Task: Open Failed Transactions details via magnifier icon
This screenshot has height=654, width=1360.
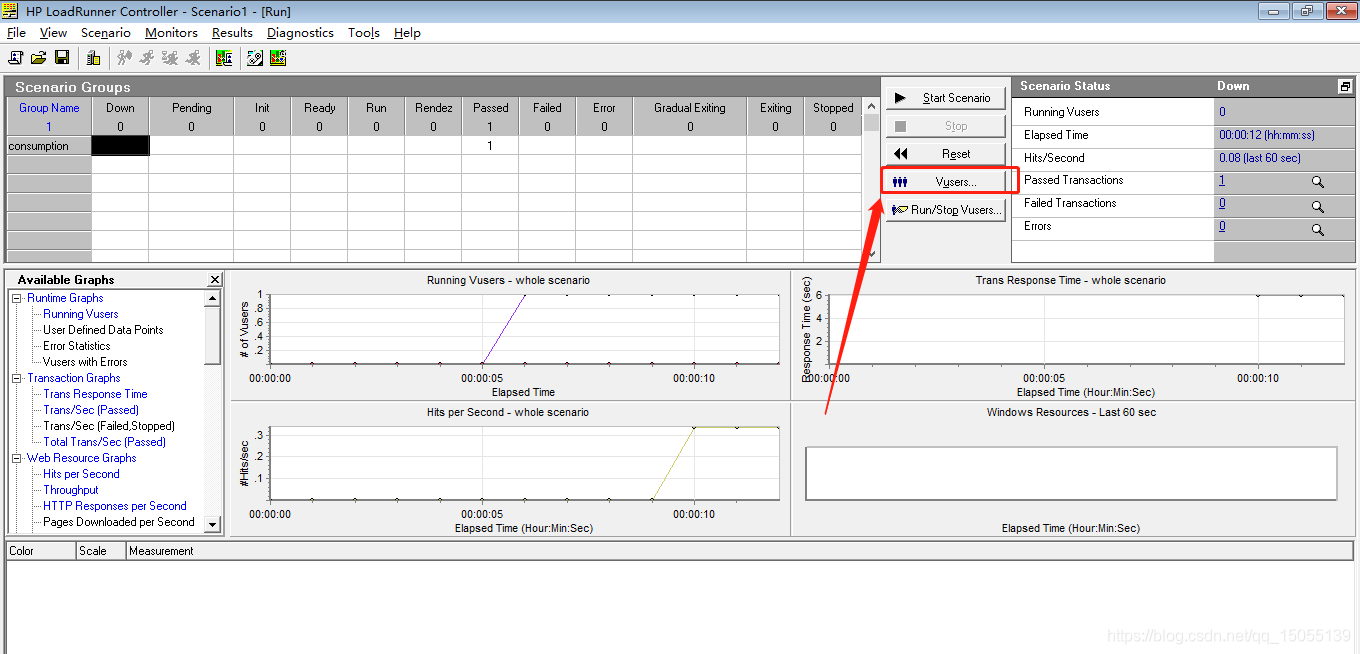Action: click(1318, 206)
